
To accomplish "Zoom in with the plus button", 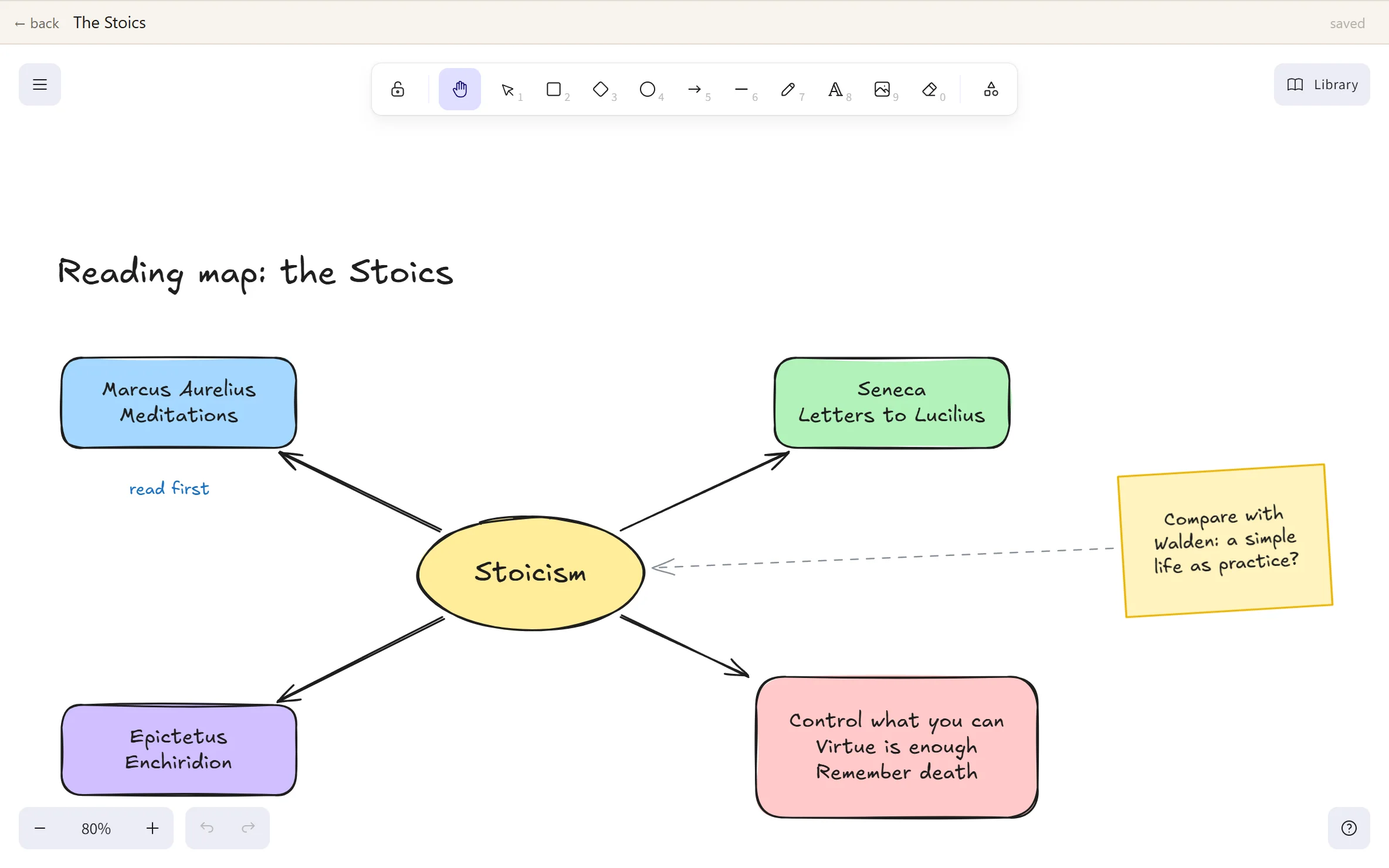I will click(x=153, y=828).
